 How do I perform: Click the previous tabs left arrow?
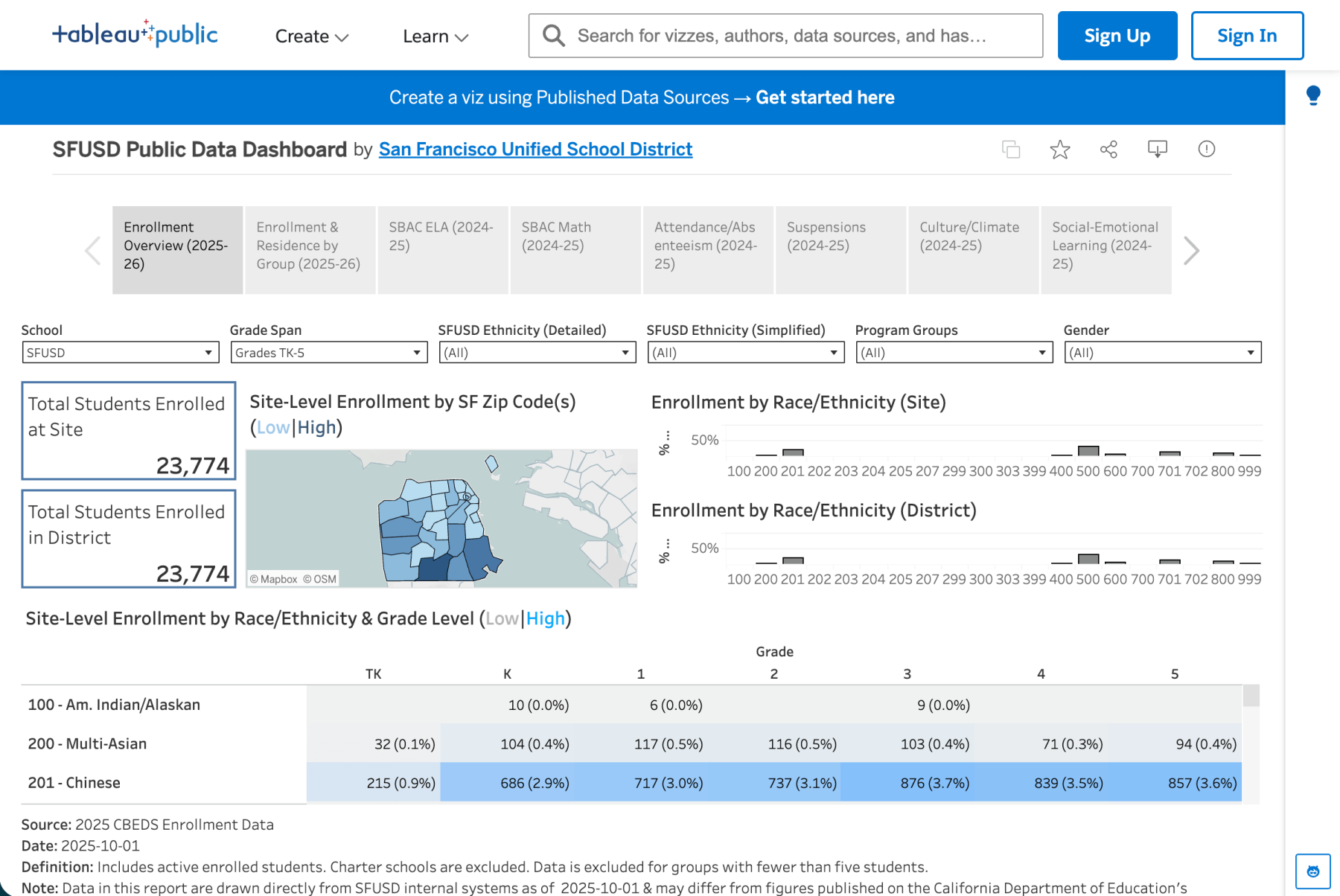[x=93, y=251]
